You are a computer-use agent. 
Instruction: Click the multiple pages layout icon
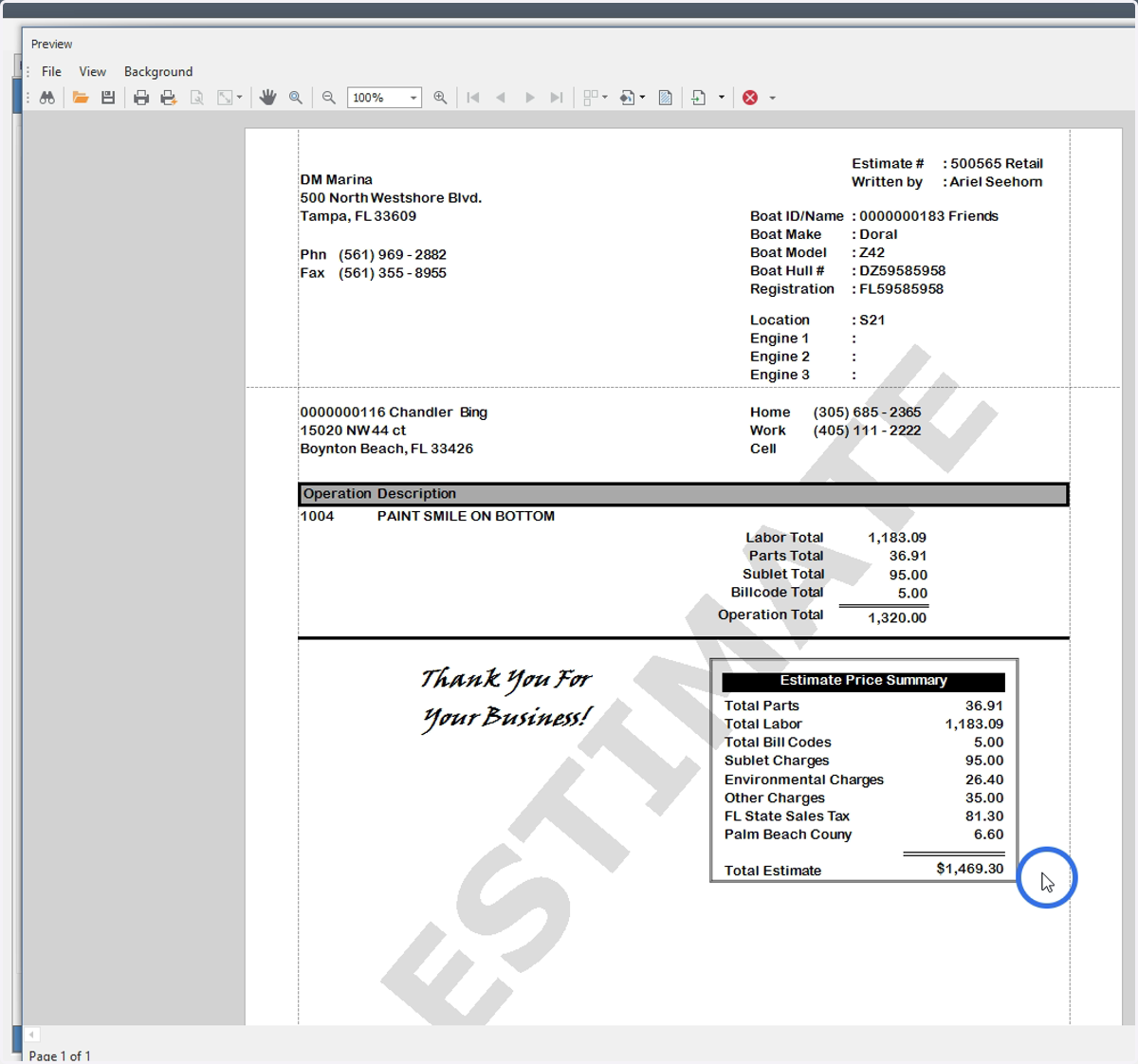coord(591,98)
